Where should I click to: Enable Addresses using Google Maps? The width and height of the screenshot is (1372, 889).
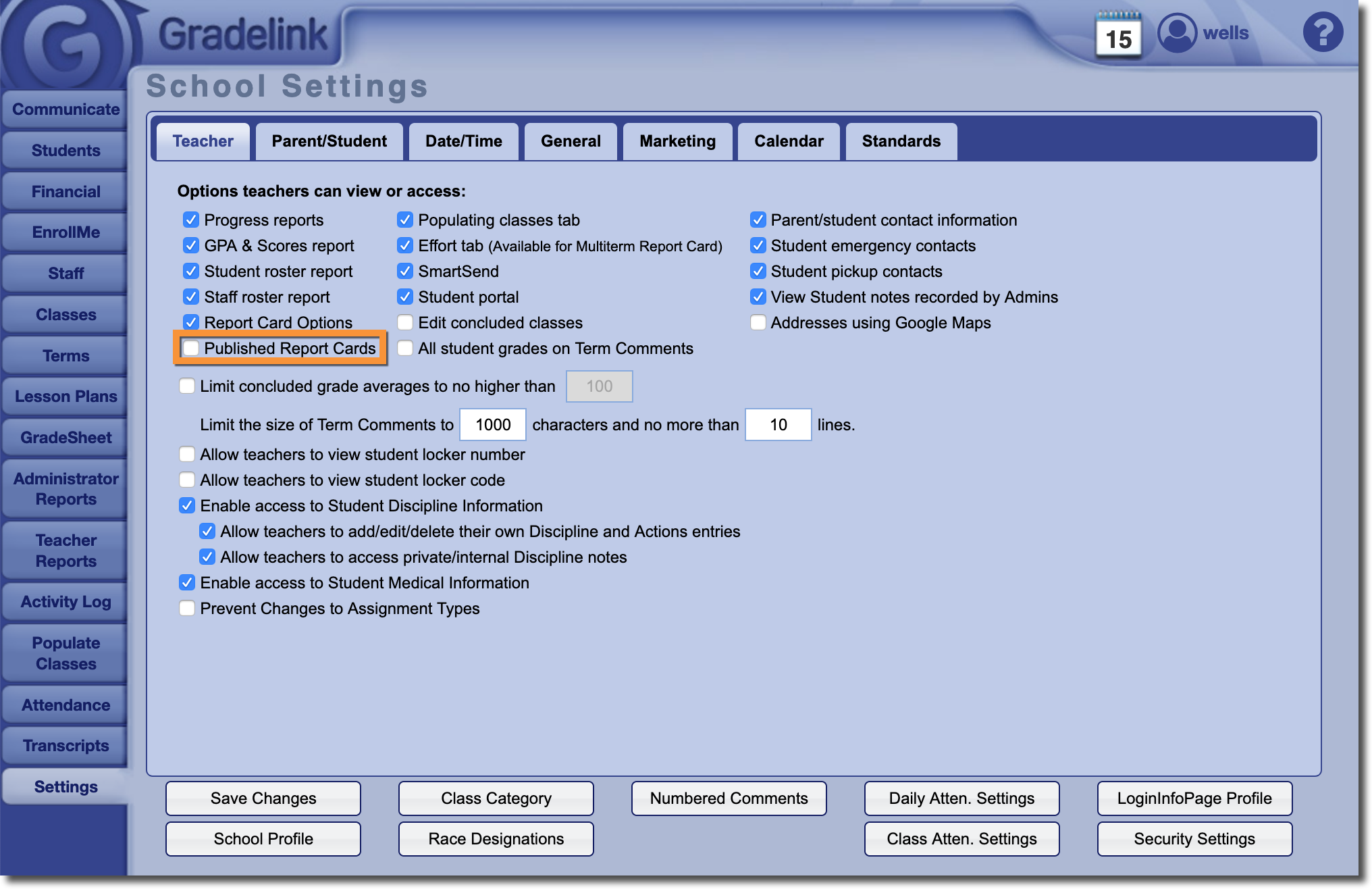[x=758, y=323]
